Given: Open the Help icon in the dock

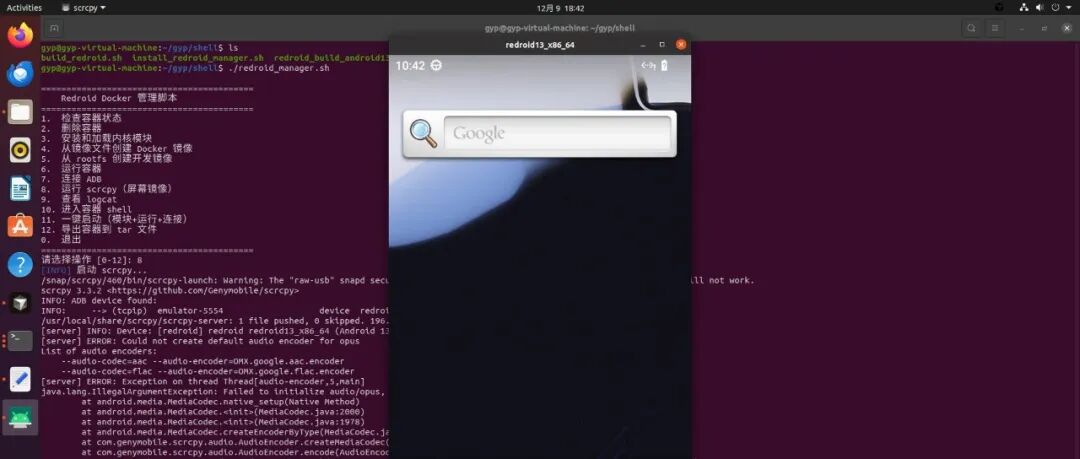Looking at the screenshot, I should pyautogui.click(x=20, y=264).
